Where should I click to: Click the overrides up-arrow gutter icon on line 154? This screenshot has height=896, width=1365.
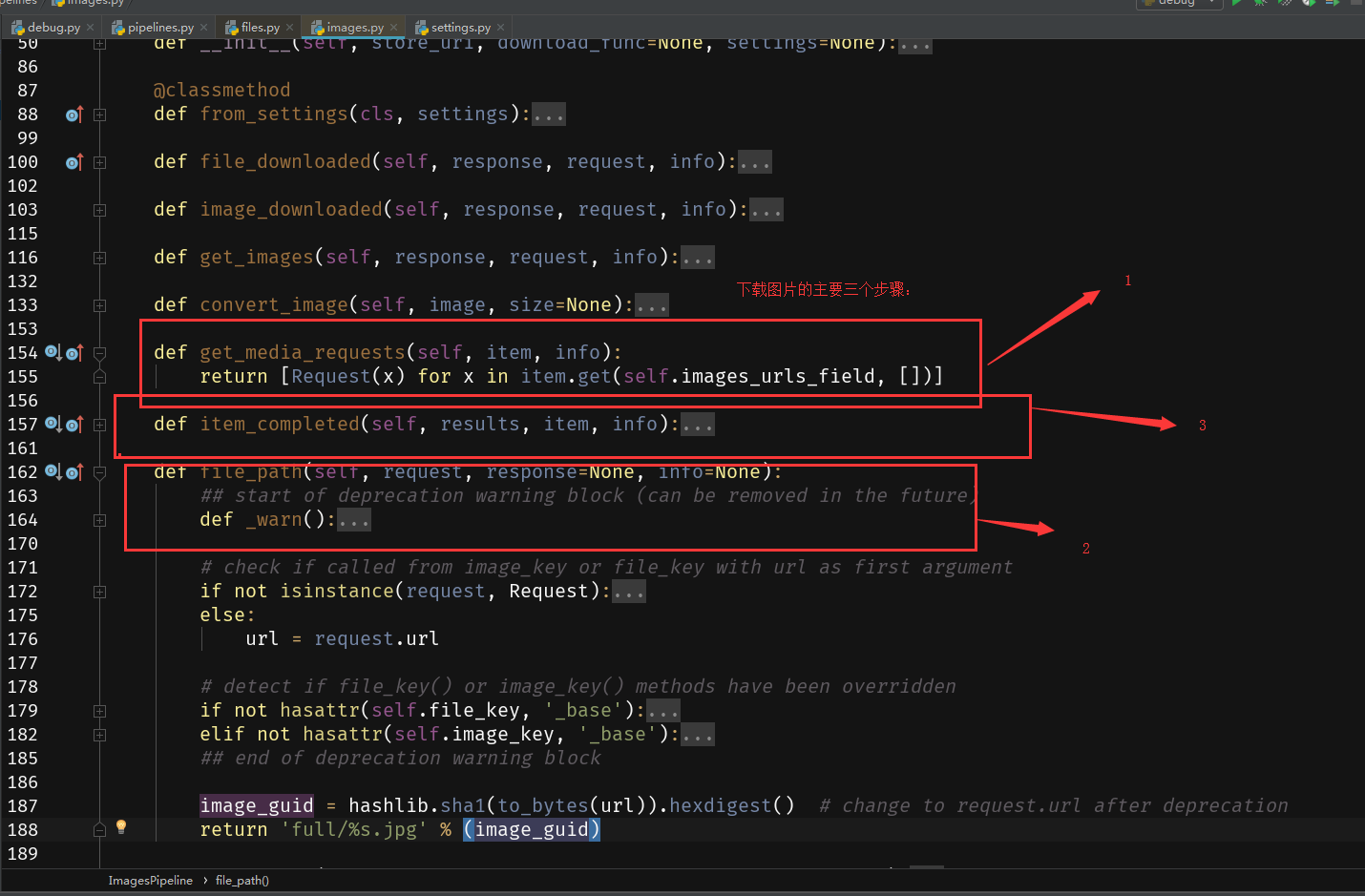[x=75, y=353]
